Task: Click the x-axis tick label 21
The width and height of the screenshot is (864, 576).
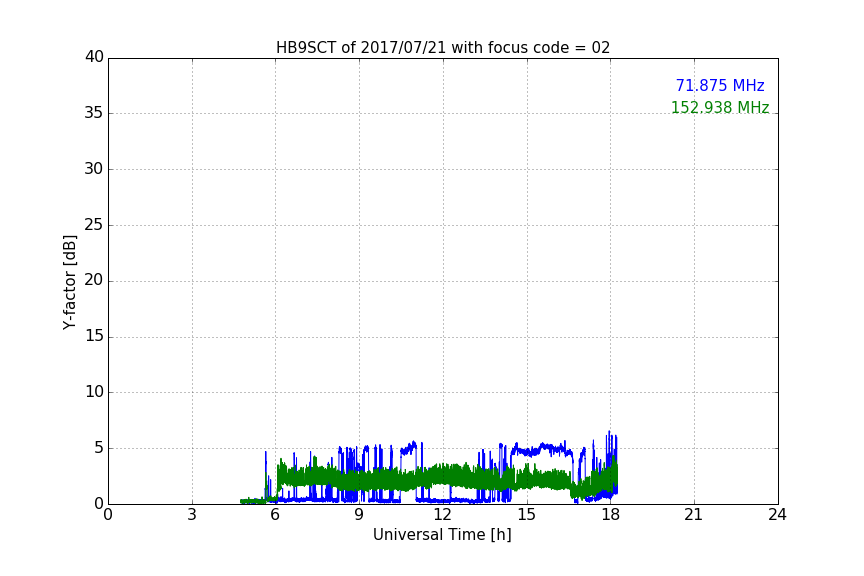Action: 694,515
